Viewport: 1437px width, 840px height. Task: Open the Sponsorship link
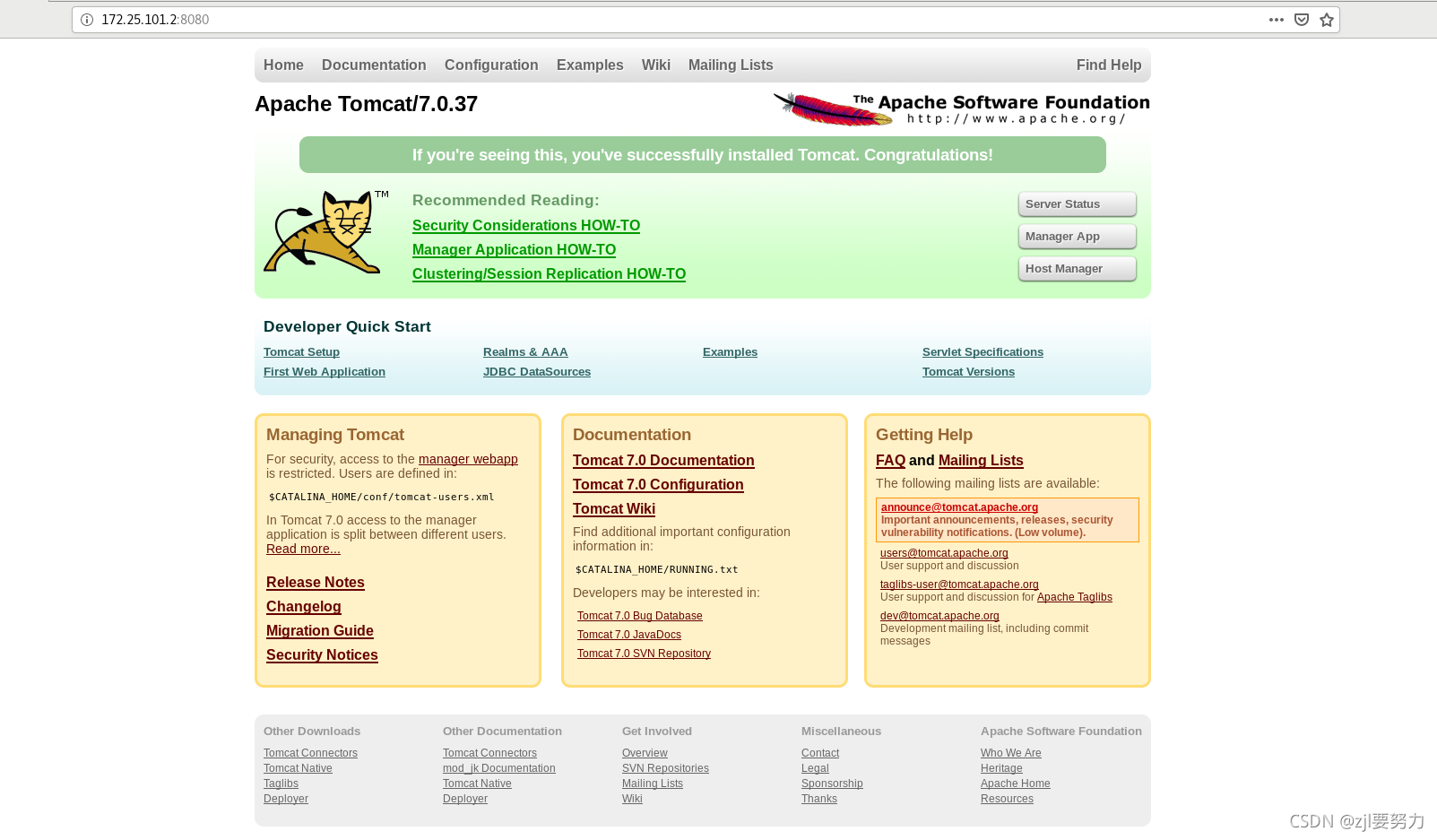click(832, 784)
